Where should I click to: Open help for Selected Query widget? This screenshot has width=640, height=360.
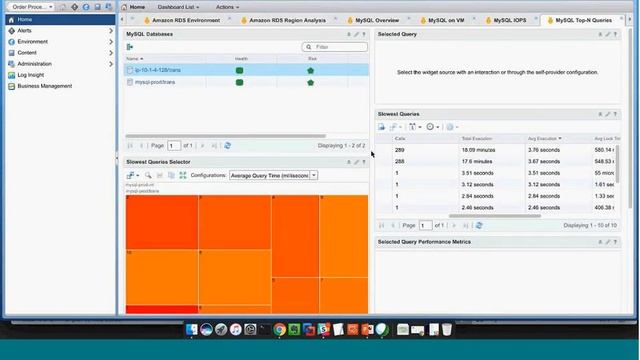click(615, 34)
